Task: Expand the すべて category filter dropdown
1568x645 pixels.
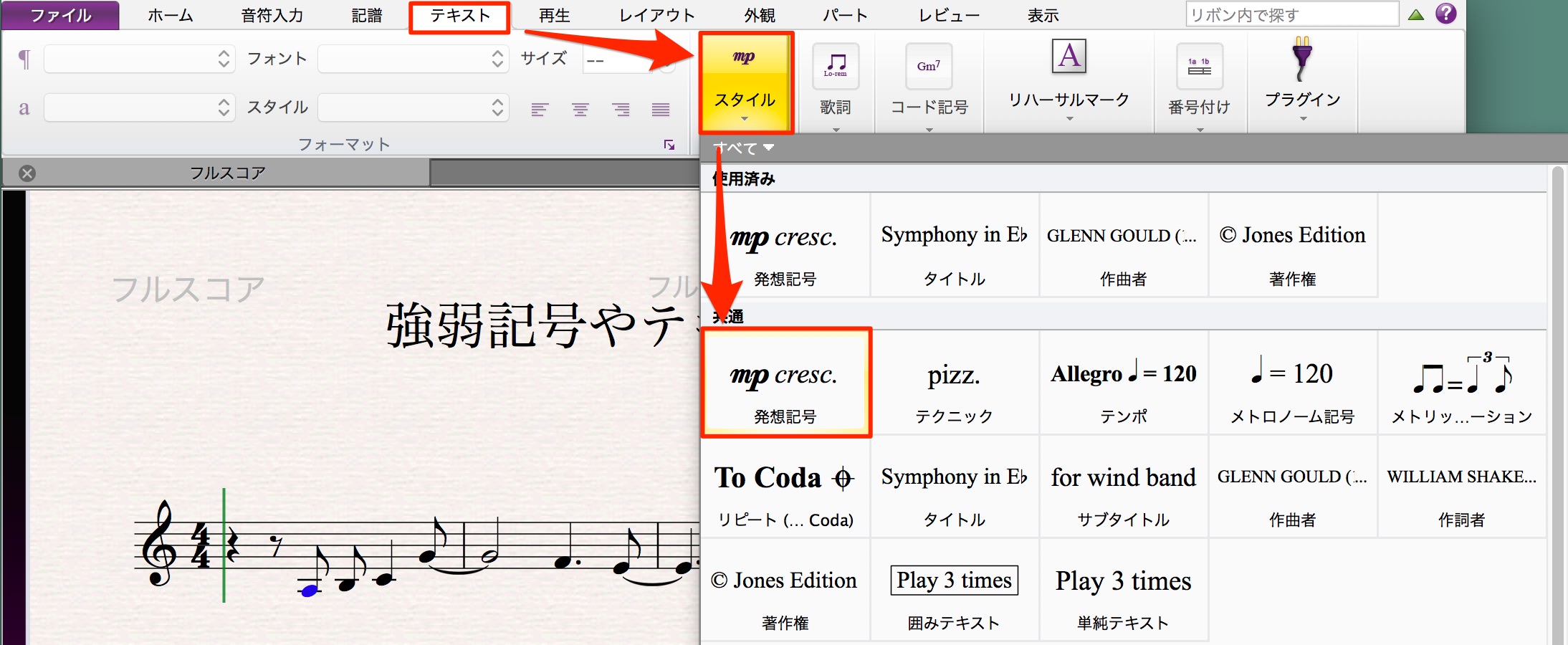Action: (744, 148)
